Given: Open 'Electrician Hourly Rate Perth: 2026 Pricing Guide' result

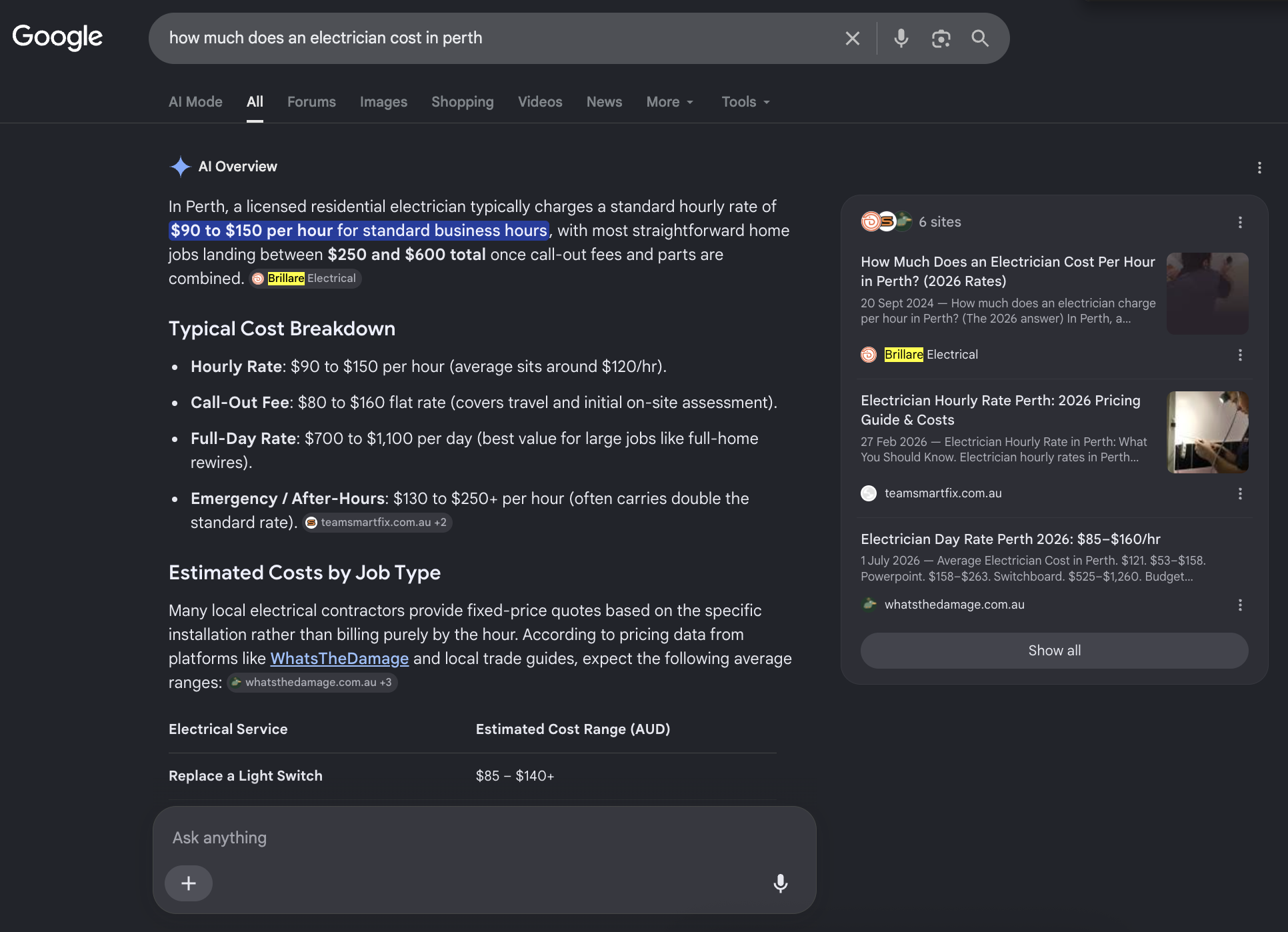Looking at the screenshot, I should coord(1000,410).
